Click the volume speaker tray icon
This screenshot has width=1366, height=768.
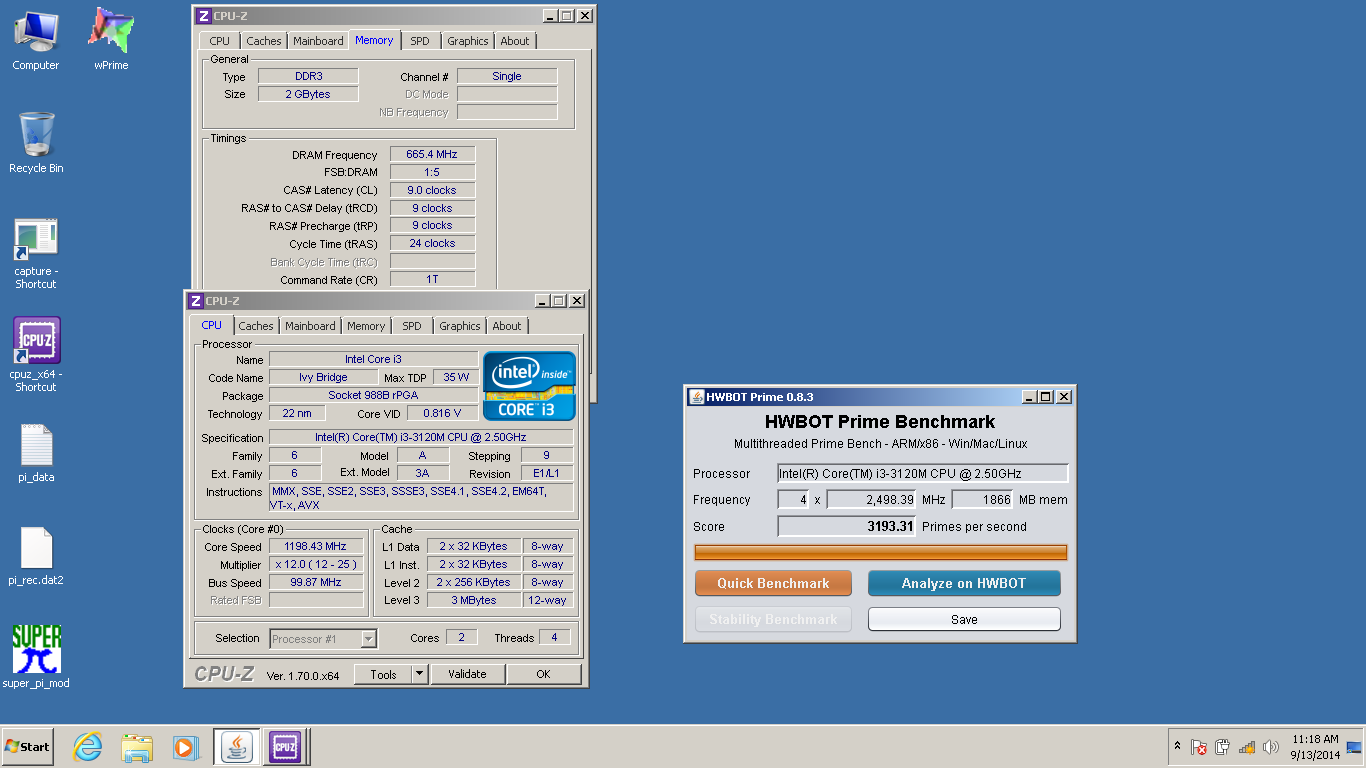[x=1271, y=747]
